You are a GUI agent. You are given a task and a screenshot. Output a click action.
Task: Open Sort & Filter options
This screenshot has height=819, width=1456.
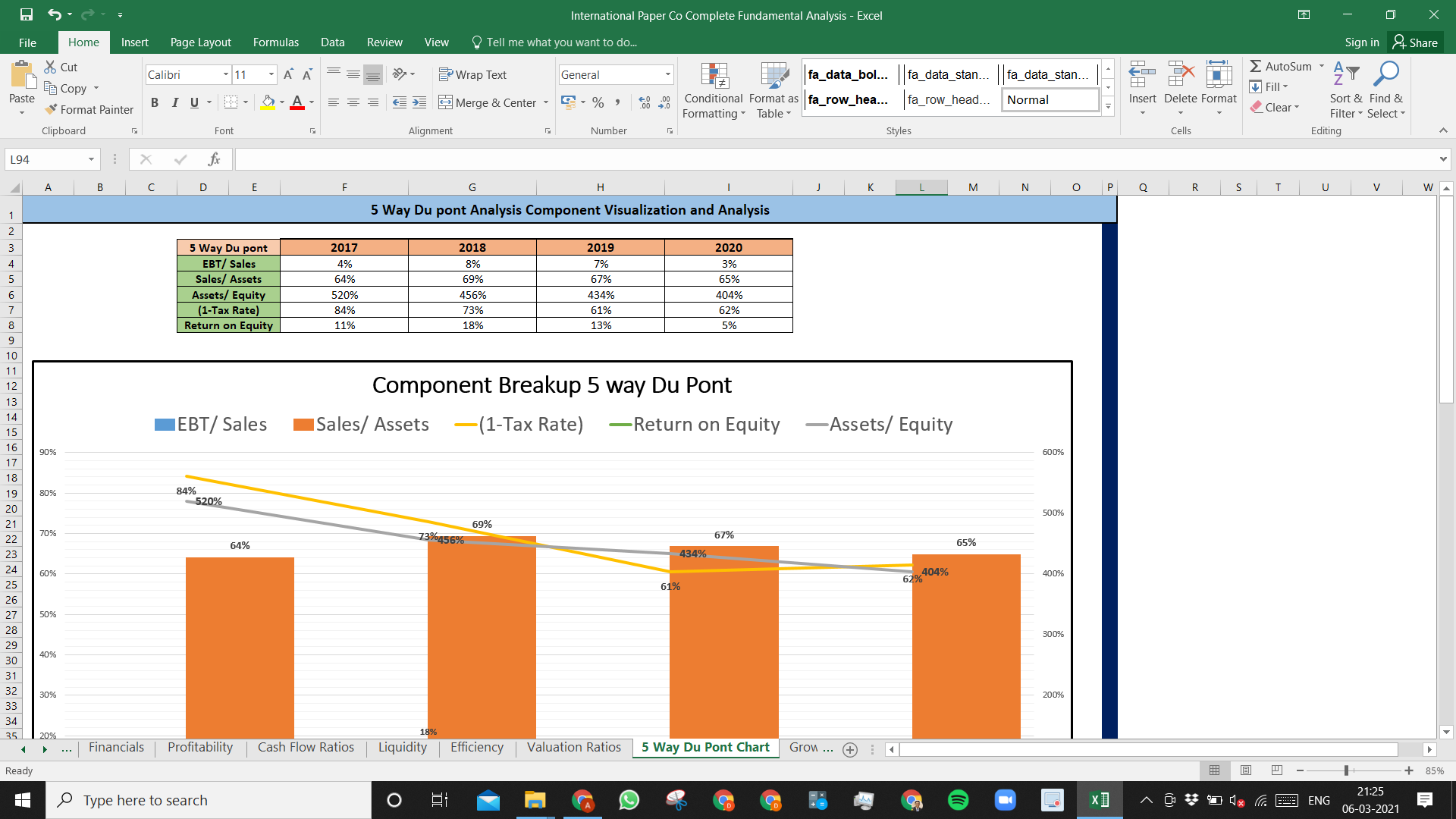coord(1346,90)
